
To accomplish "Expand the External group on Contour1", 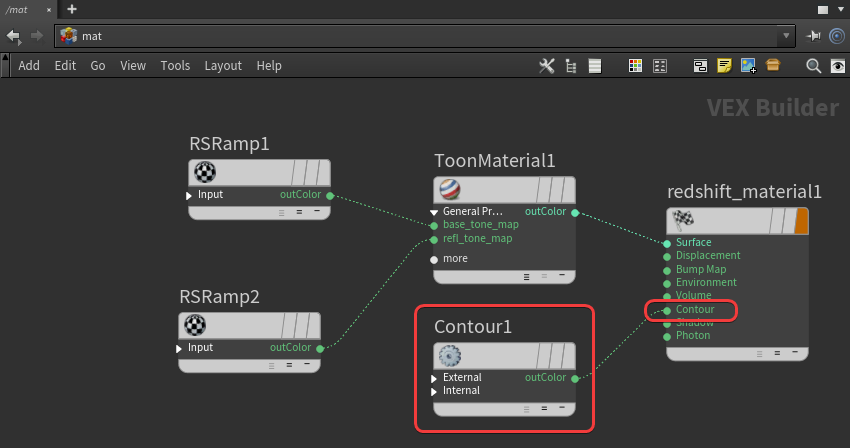I will [434, 378].
